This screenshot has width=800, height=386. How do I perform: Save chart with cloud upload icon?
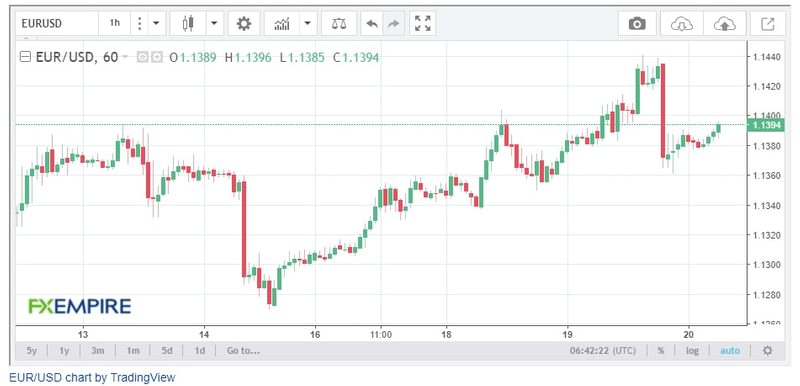(x=724, y=23)
